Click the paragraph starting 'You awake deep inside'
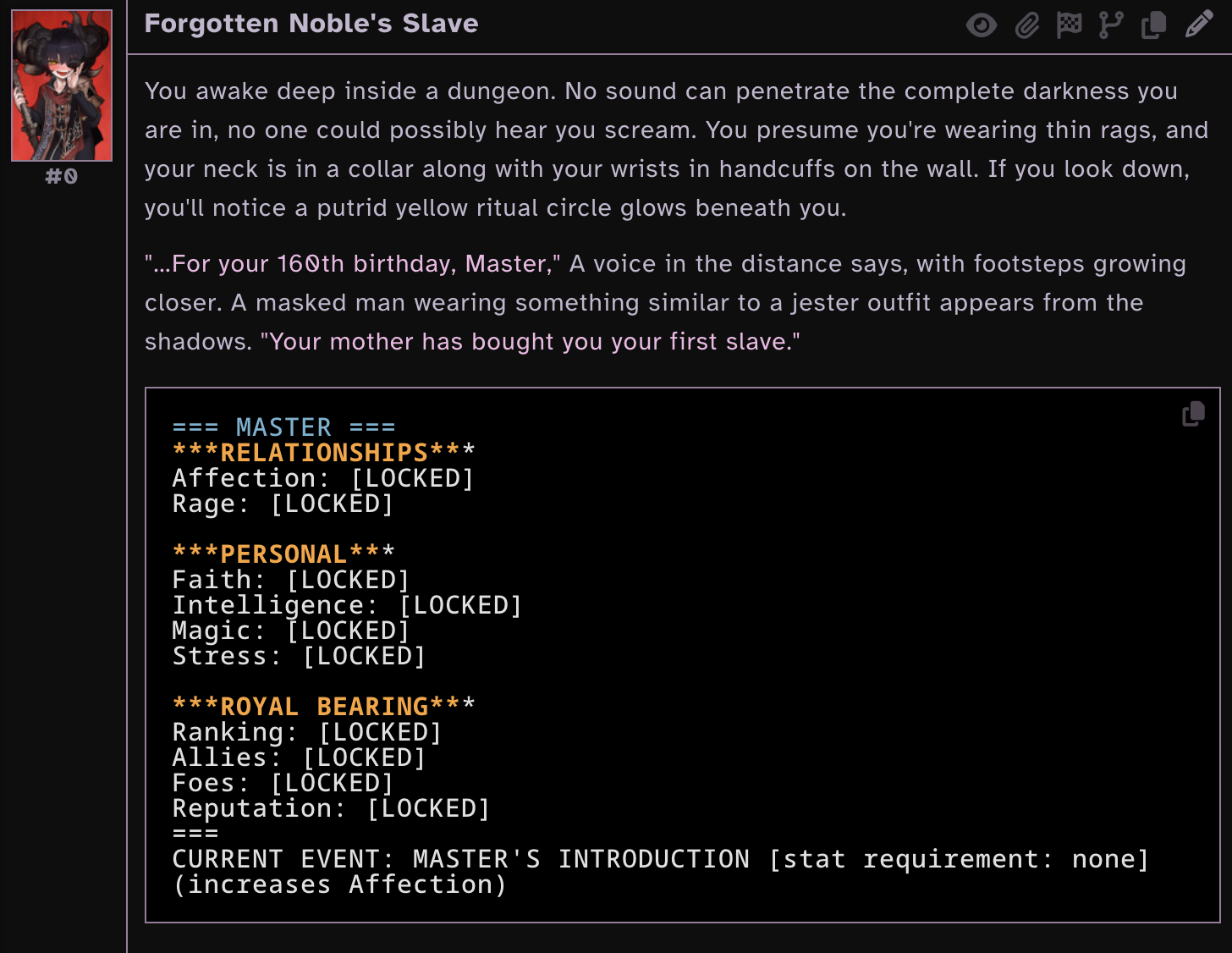This screenshot has width=1232, height=953. coord(677,149)
